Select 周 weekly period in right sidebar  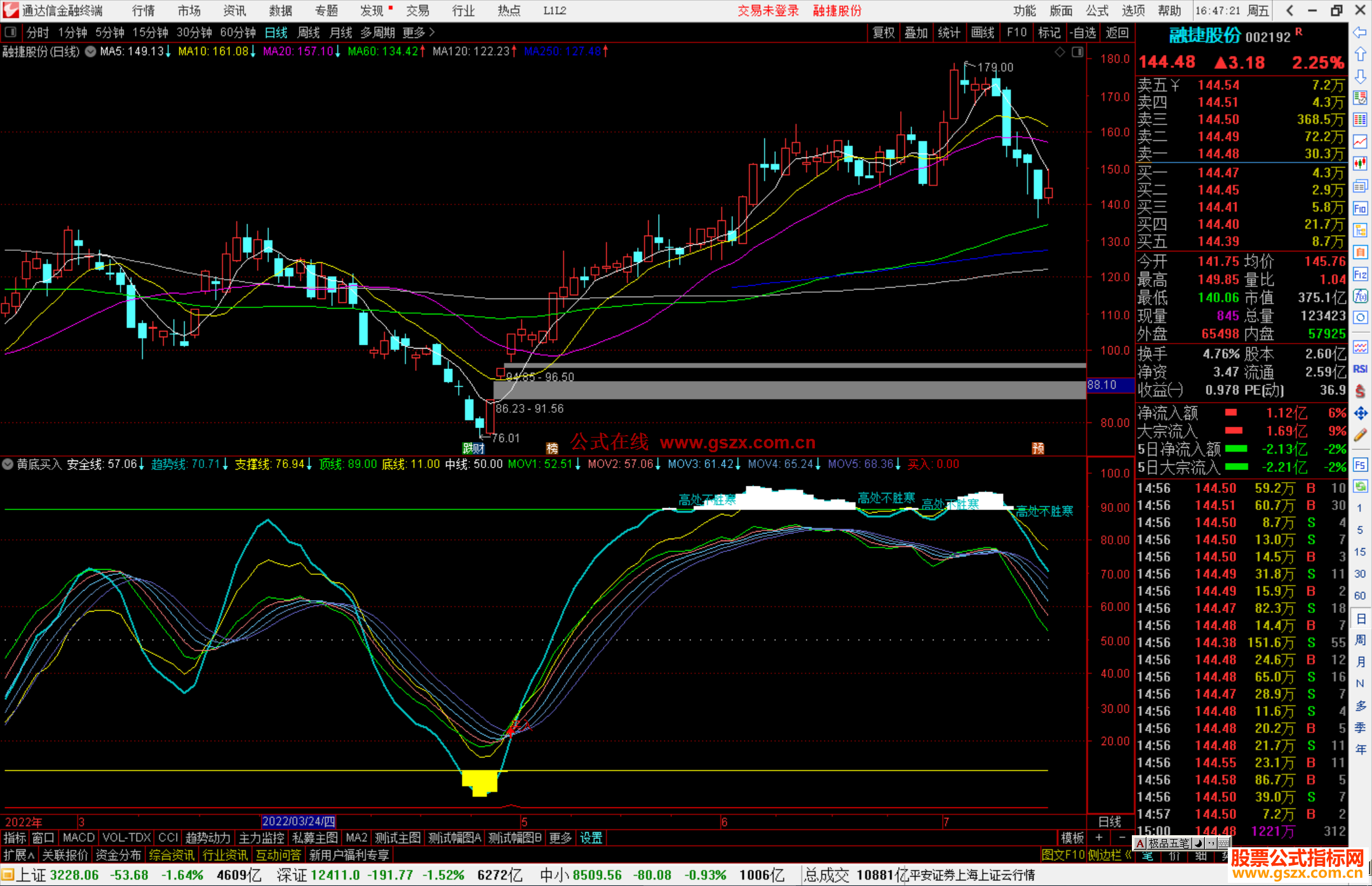coord(1360,640)
